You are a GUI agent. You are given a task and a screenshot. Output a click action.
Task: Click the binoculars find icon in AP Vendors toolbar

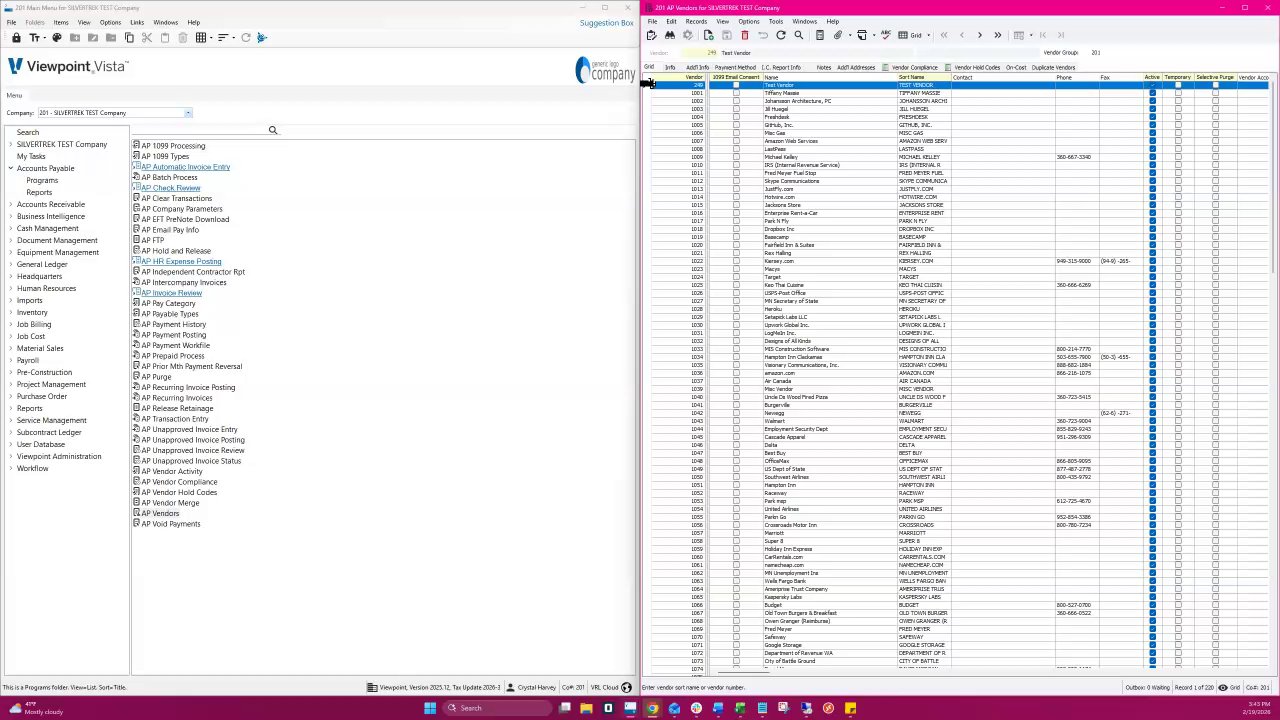click(x=670, y=35)
